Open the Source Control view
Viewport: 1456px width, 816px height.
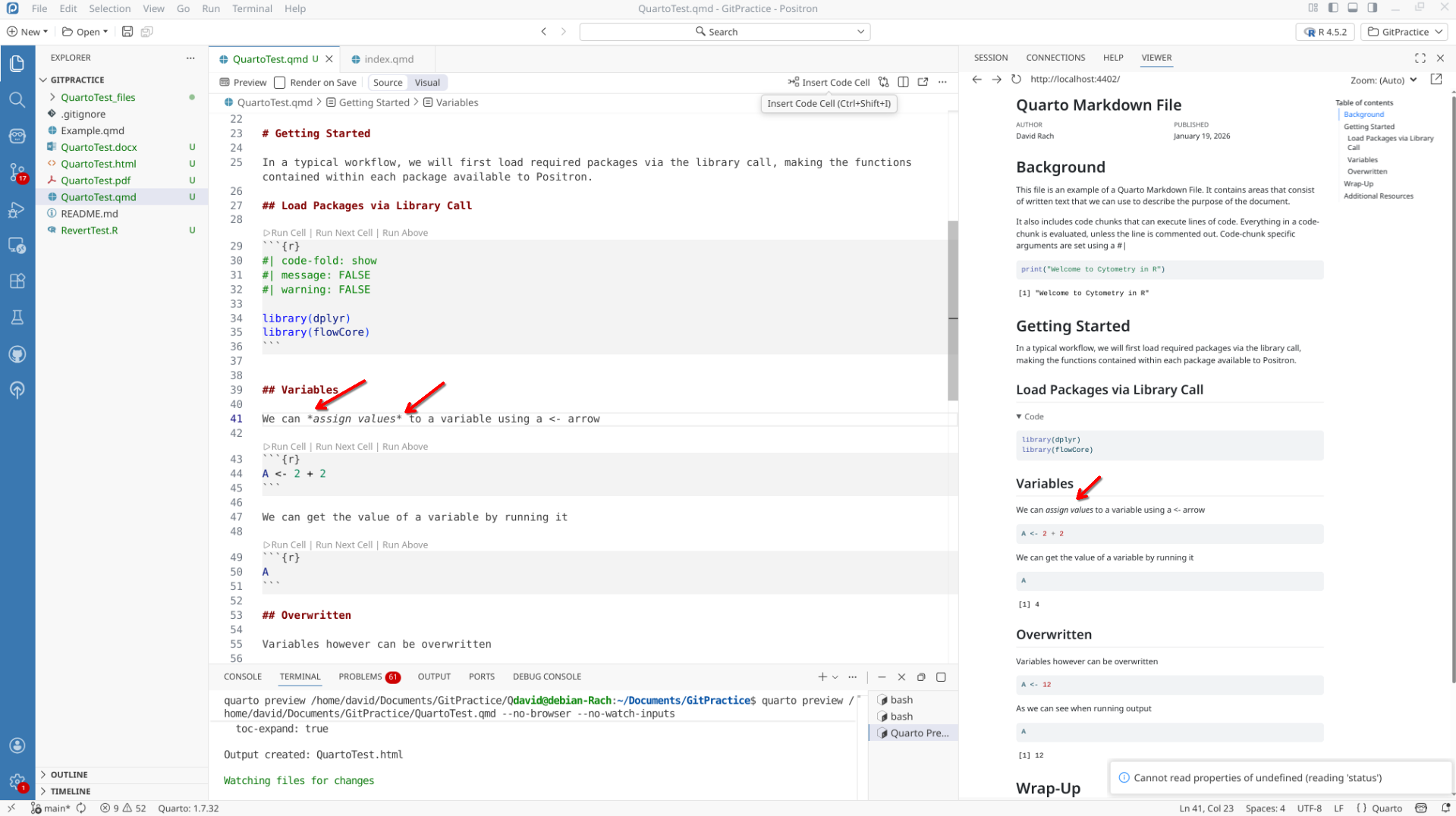pyautogui.click(x=17, y=171)
